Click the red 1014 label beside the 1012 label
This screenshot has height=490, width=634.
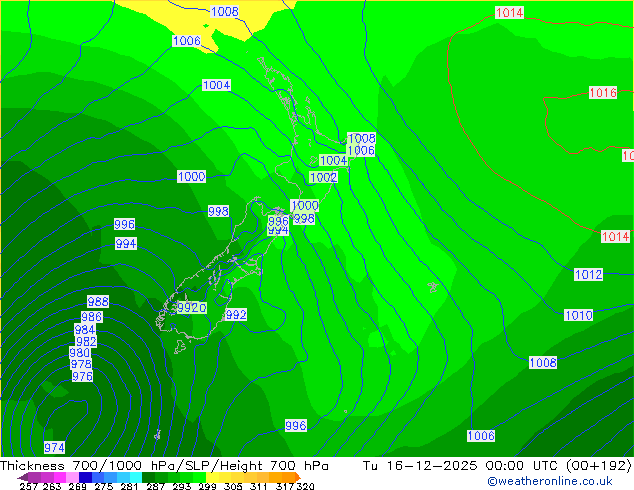coord(616,236)
